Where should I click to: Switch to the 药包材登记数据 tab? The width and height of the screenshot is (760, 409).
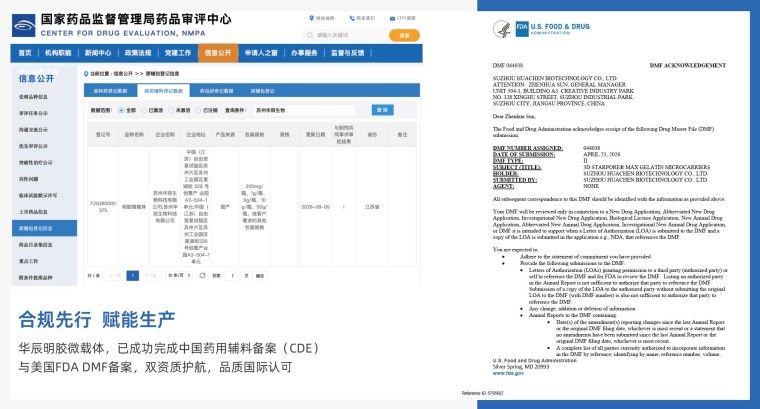(216, 91)
